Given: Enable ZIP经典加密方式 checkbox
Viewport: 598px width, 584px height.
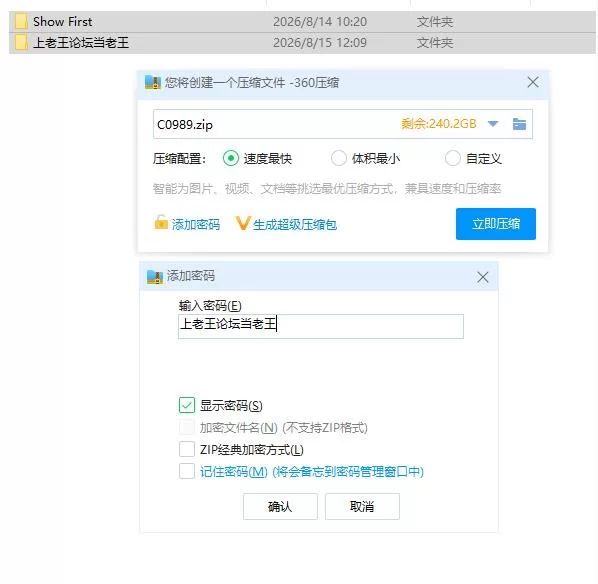Looking at the screenshot, I should [x=187, y=449].
